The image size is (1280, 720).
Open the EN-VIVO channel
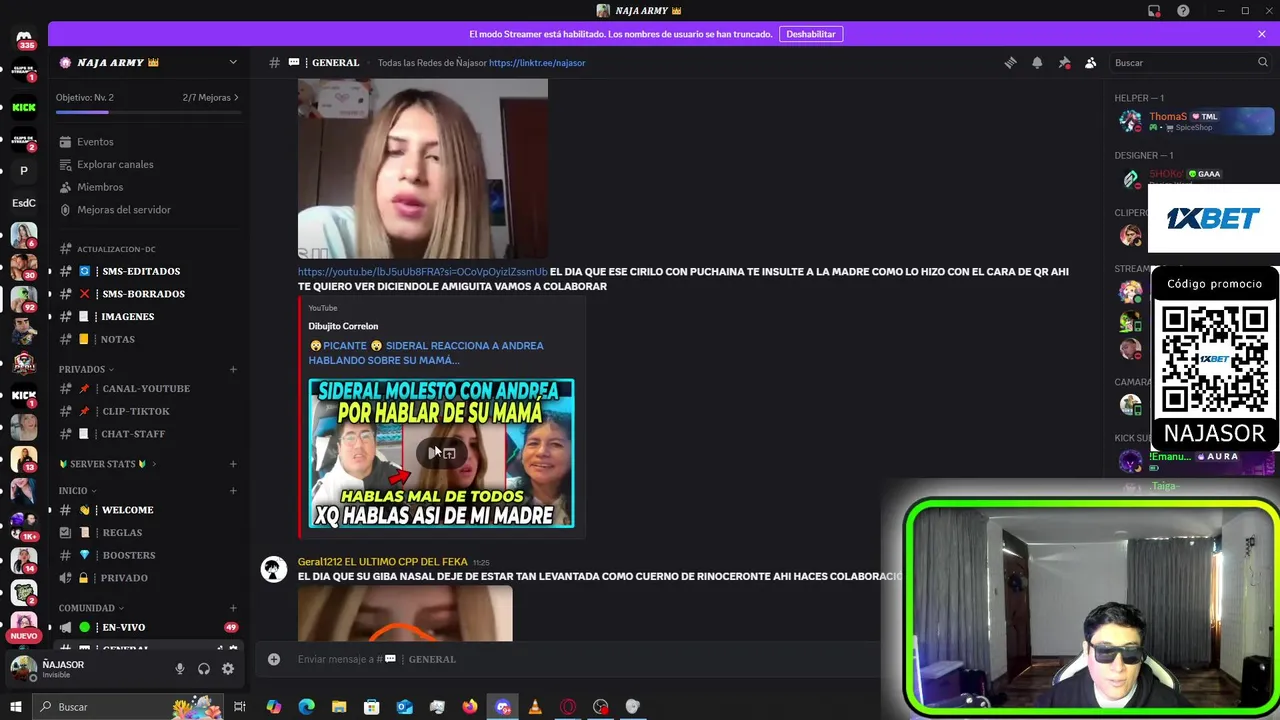click(x=149, y=627)
